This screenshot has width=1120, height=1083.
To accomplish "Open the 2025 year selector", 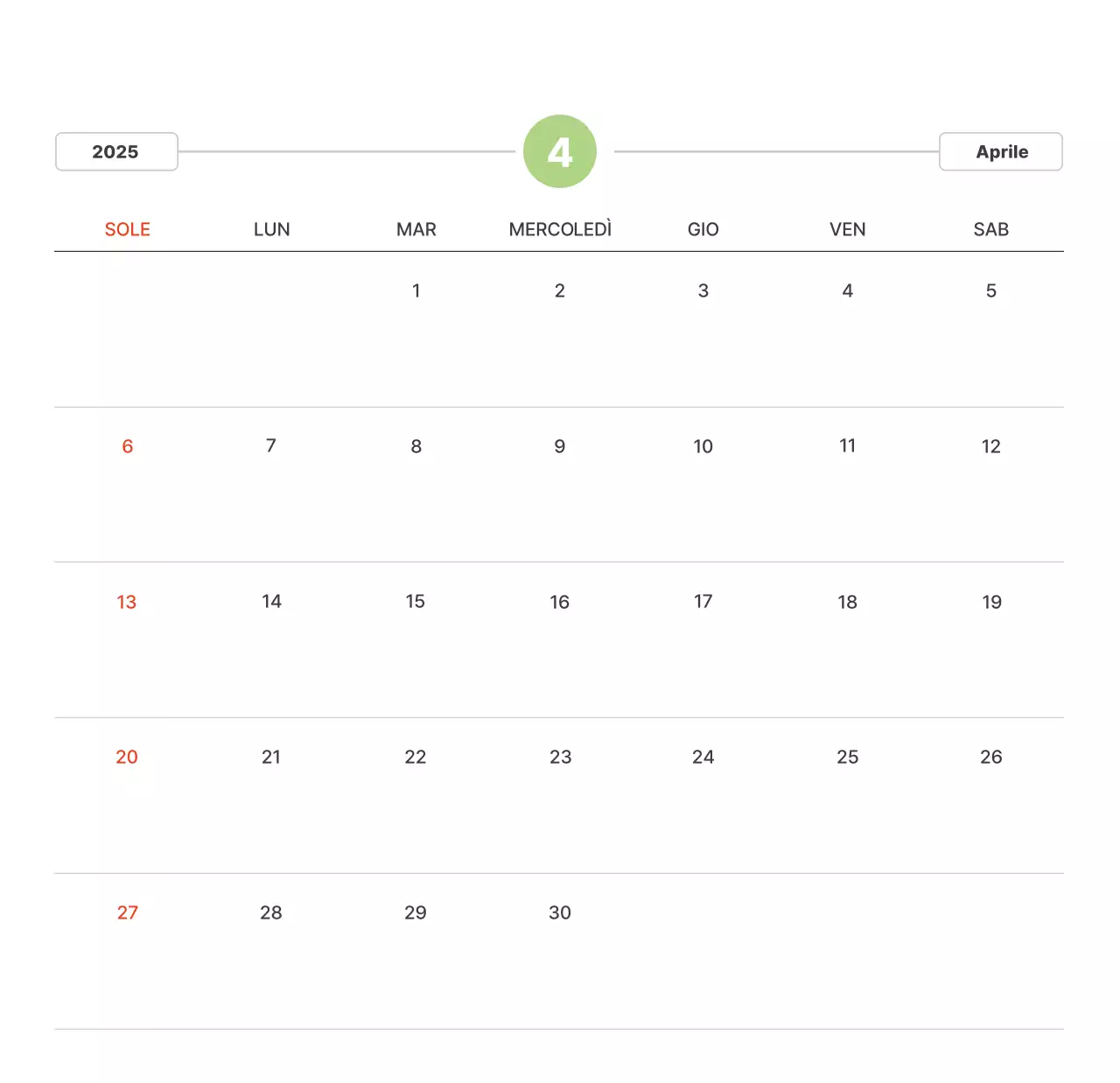I will tap(116, 151).
